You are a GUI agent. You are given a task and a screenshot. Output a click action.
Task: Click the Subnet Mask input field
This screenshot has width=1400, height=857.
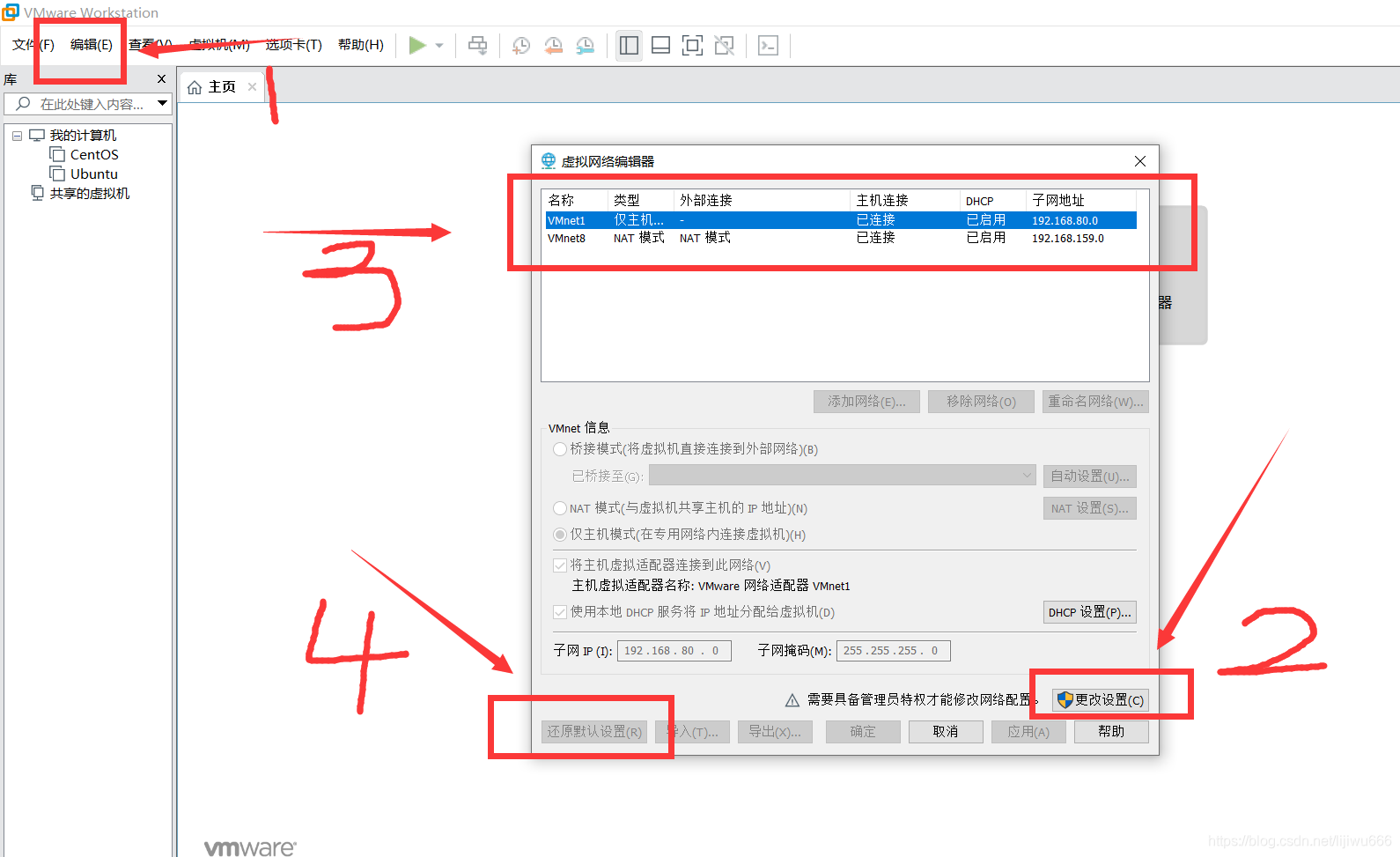point(893,651)
